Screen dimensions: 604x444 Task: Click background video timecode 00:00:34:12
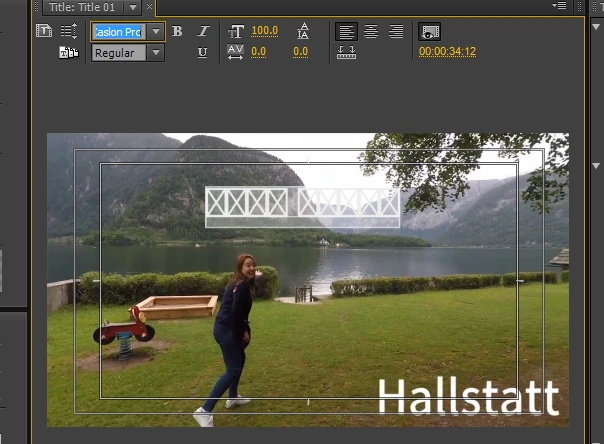(448, 52)
